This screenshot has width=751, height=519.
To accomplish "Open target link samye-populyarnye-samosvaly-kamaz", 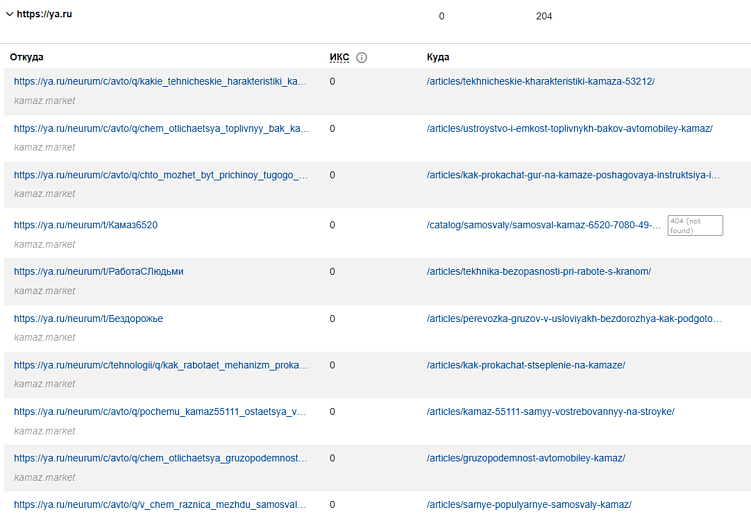I will (528, 505).
